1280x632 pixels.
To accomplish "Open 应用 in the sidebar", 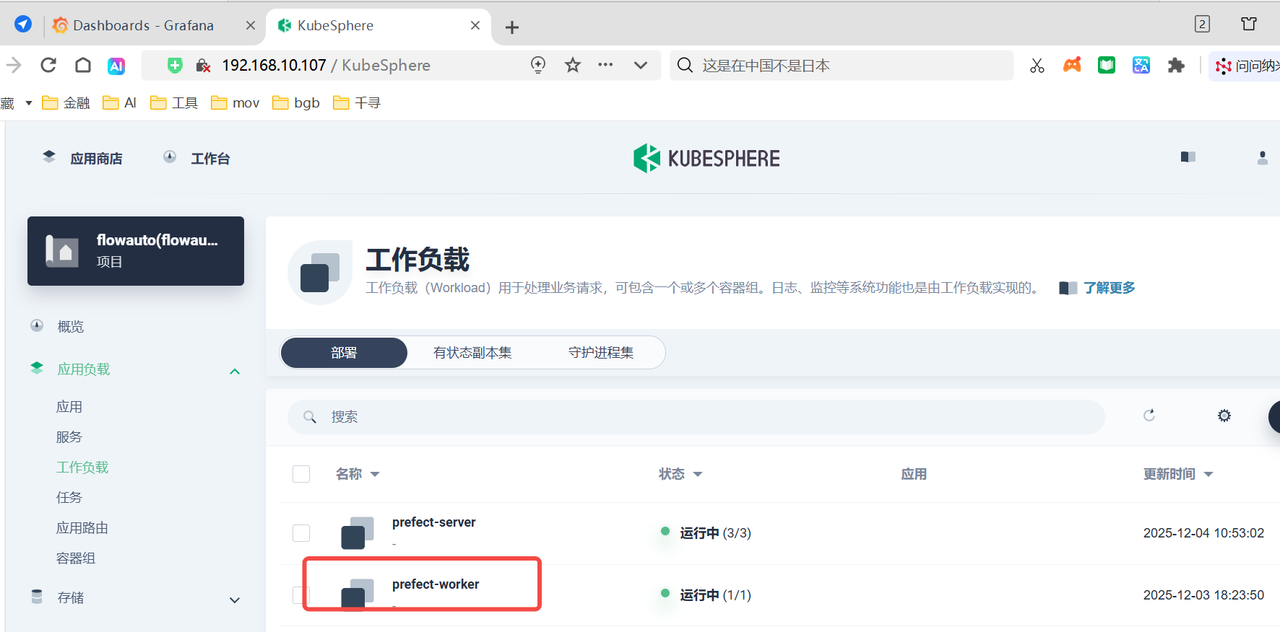I will click(69, 407).
